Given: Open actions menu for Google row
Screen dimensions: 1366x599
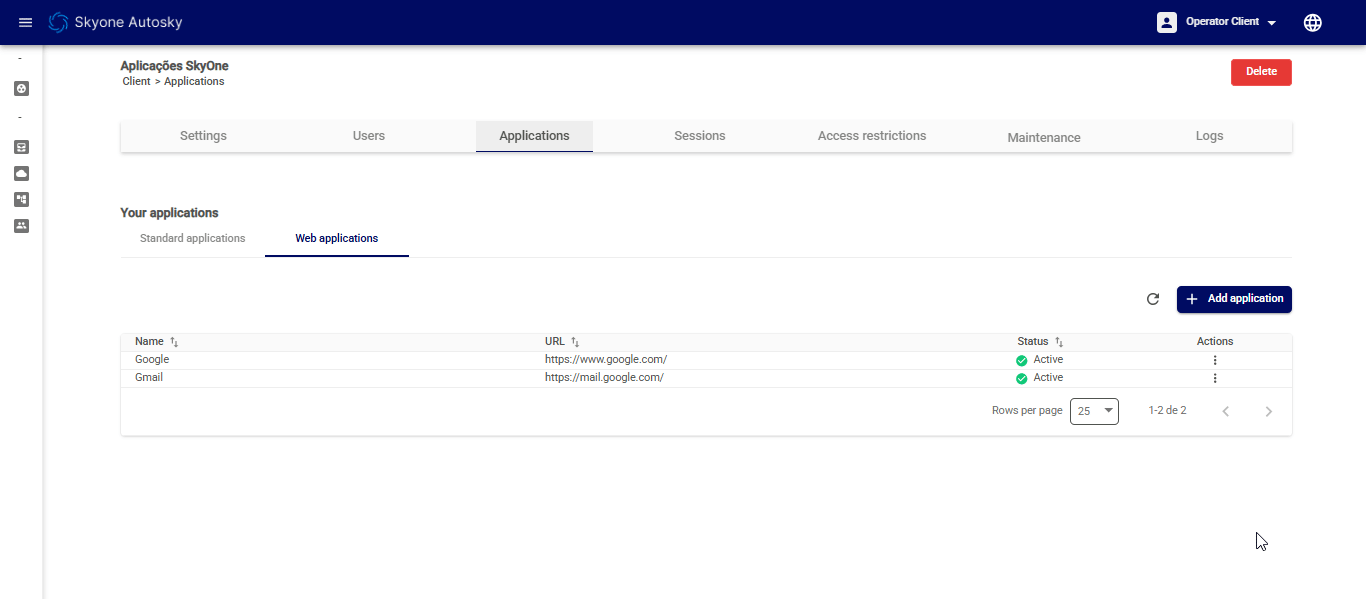Looking at the screenshot, I should coord(1215,360).
